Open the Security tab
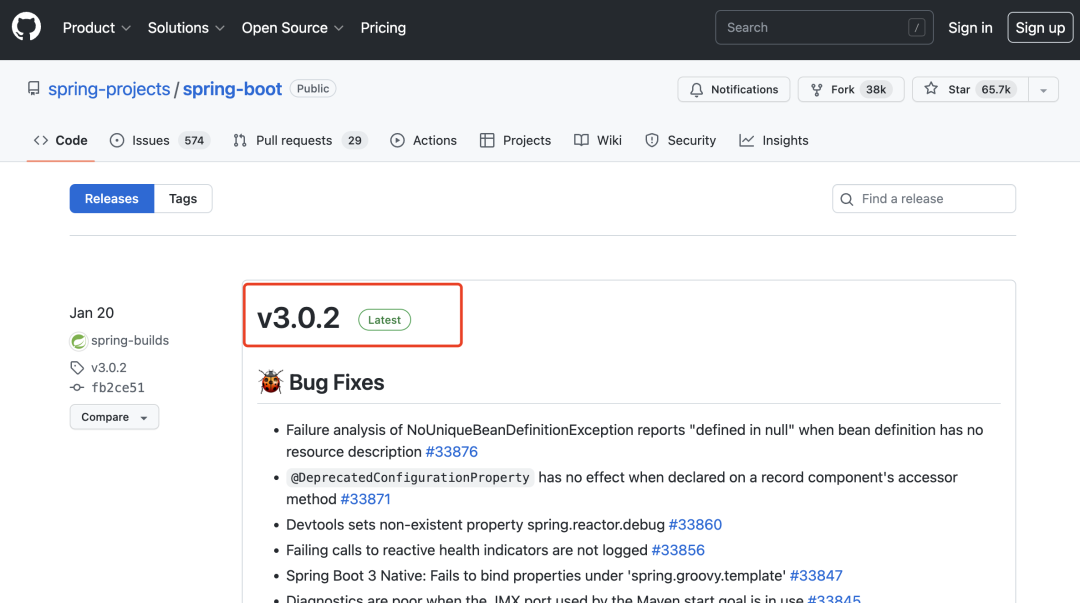This screenshot has width=1080, height=603. click(681, 141)
